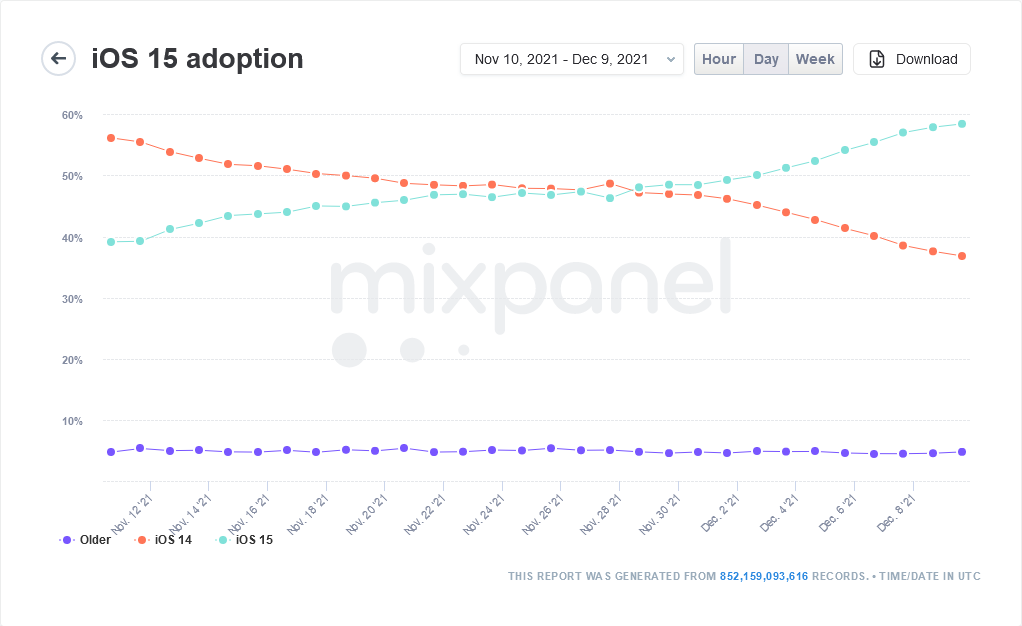Viewport: 1022px width, 626px height.
Task: Toggle the Older legend series
Action: tap(85, 540)
